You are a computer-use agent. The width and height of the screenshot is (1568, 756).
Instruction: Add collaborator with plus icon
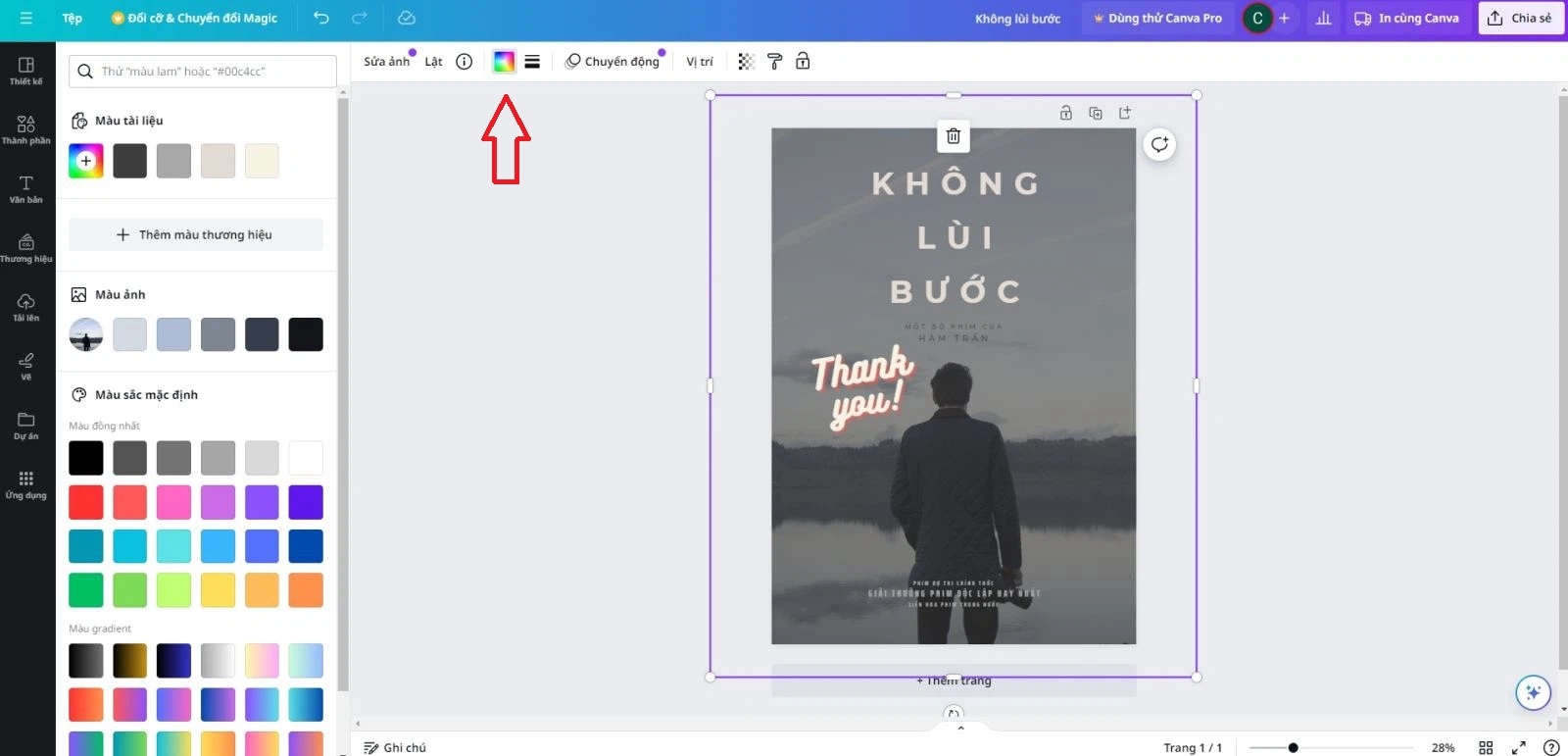click(1285, 18)
